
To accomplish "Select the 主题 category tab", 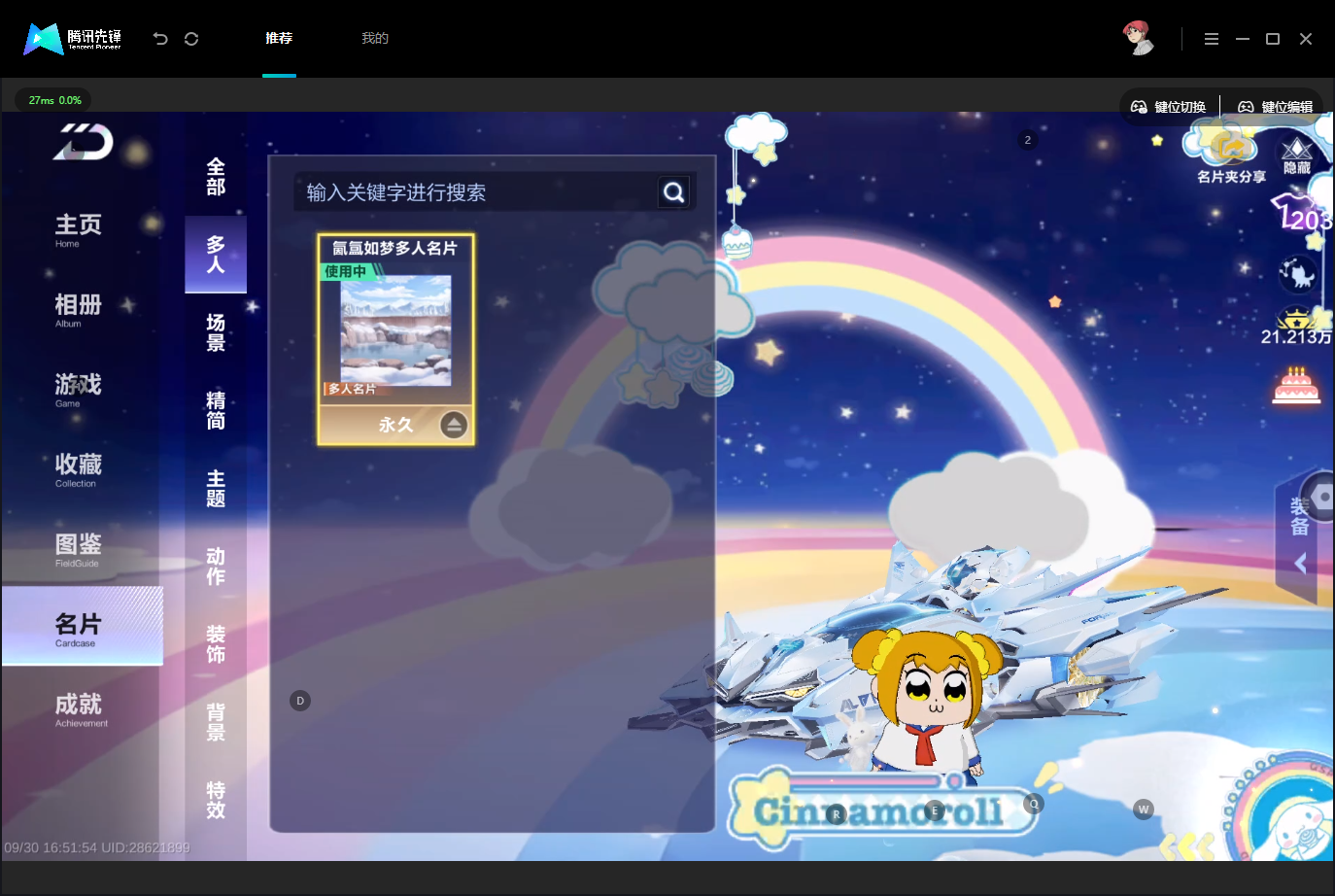I will coord(216,489).
